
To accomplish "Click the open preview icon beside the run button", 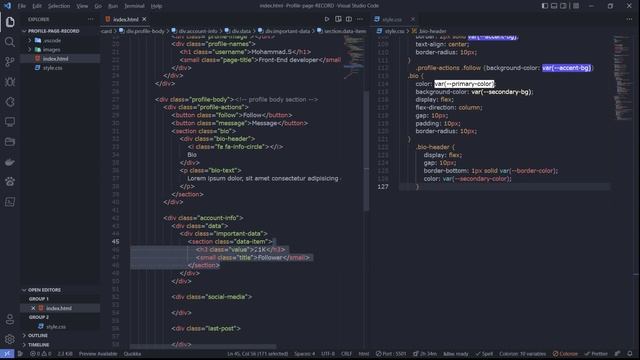I will (338, 19).
